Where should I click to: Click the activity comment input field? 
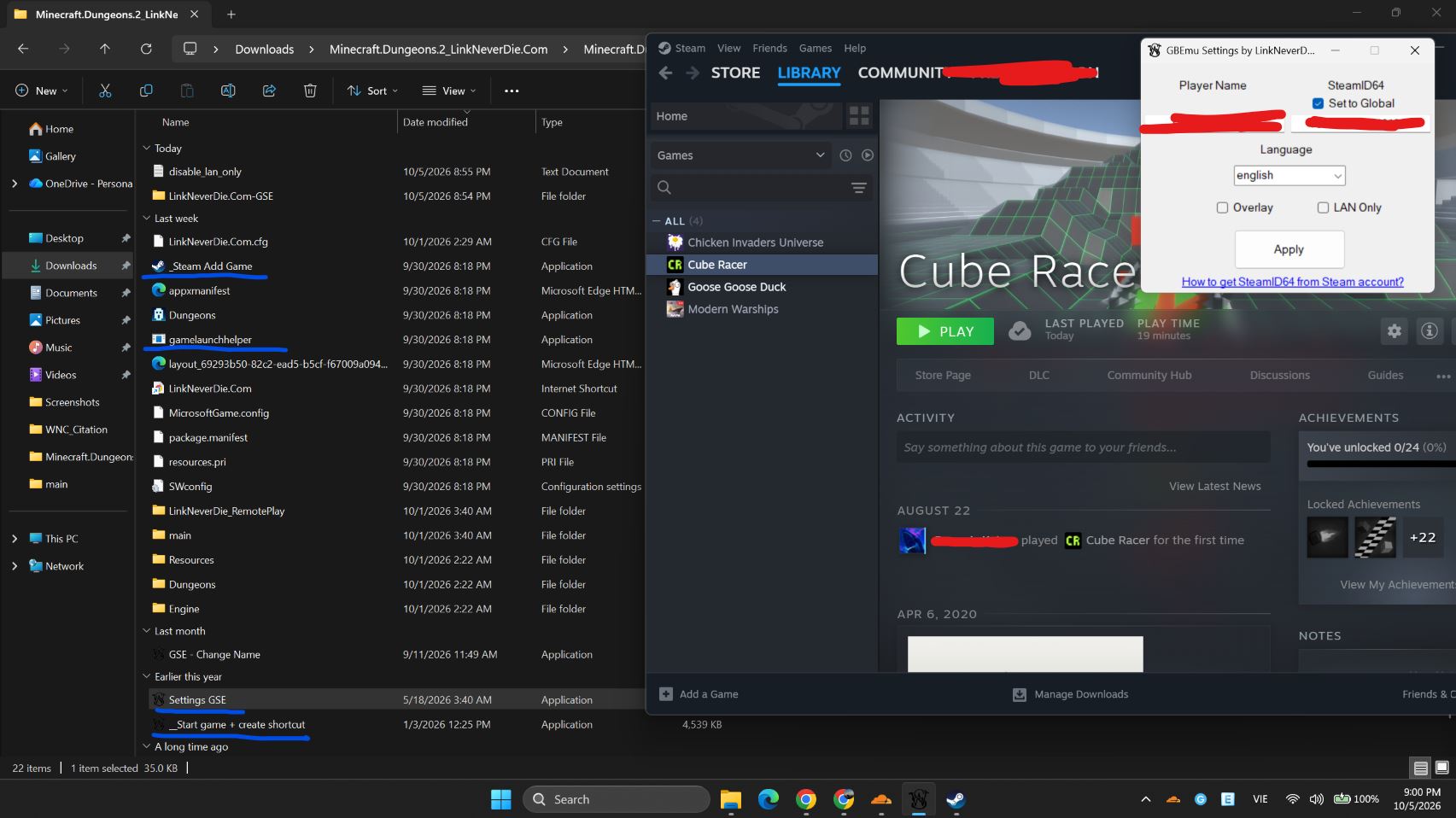(x=1083, y=447)
